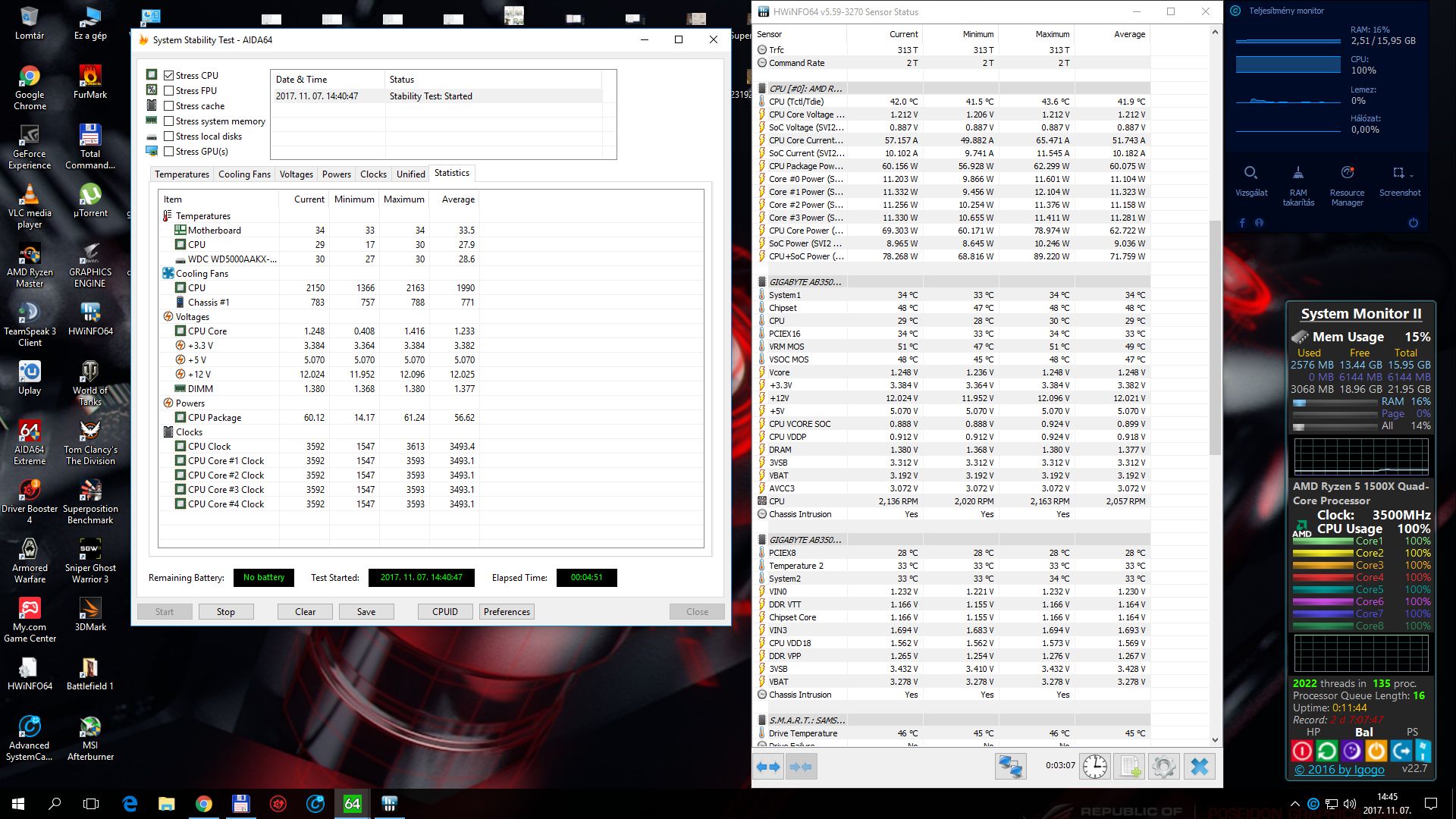
Task: Open the Action Center notification icon
Action: (x=1431, y=804)
